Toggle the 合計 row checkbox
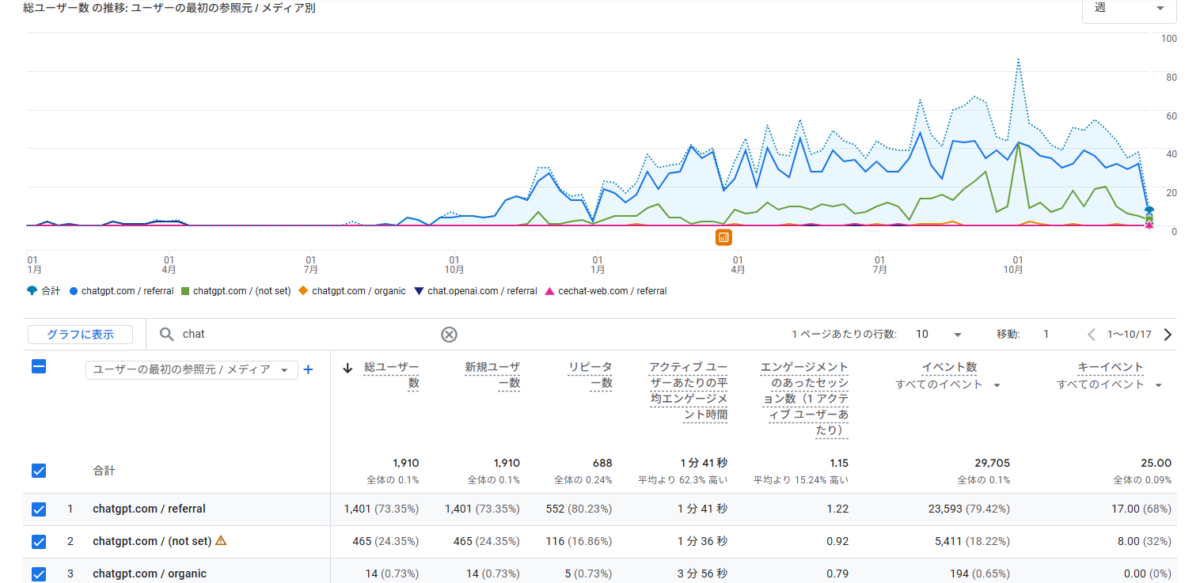The height and width of the screenshot is (583, 1200). (39, 470)
